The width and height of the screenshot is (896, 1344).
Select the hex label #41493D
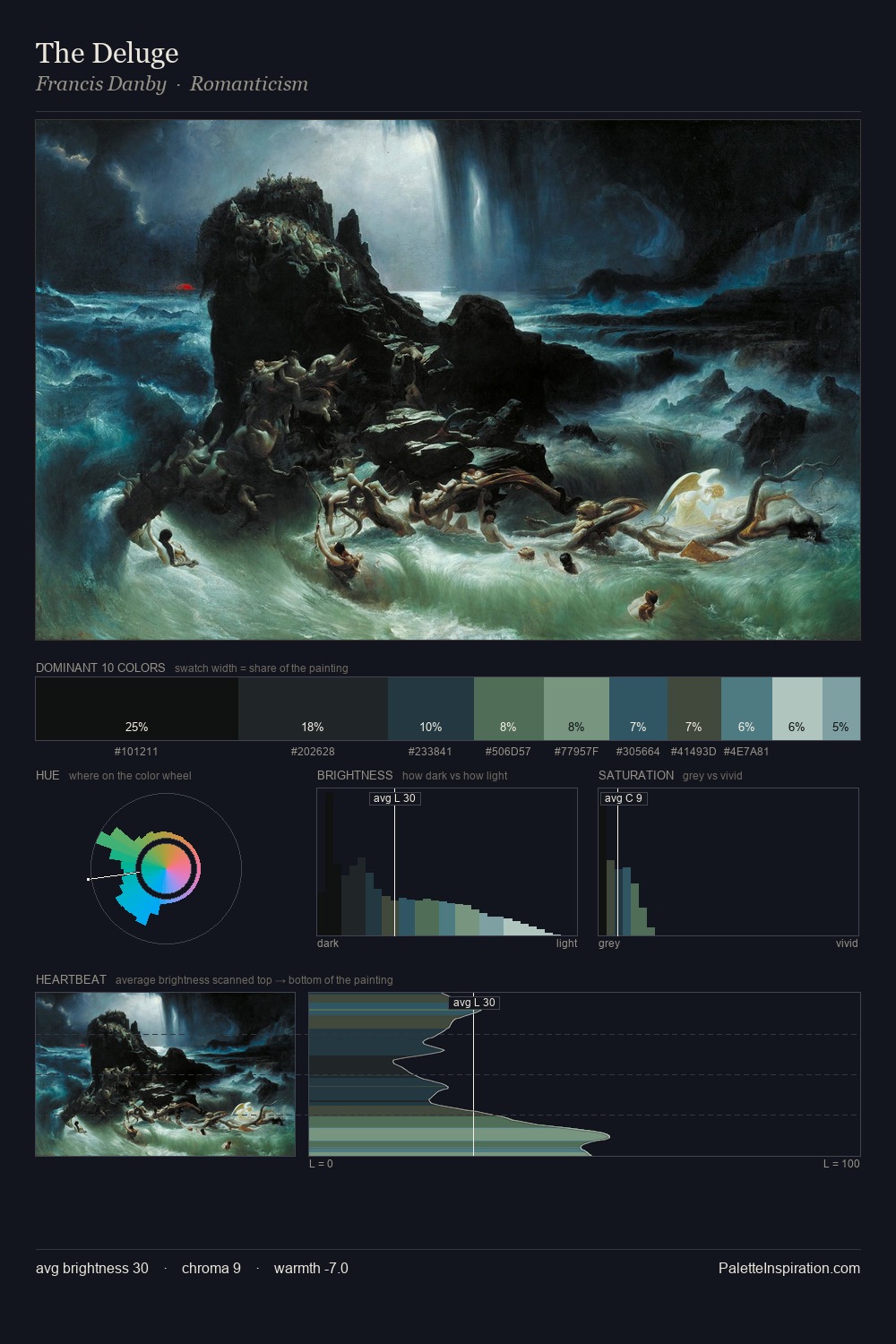[694, 752]
